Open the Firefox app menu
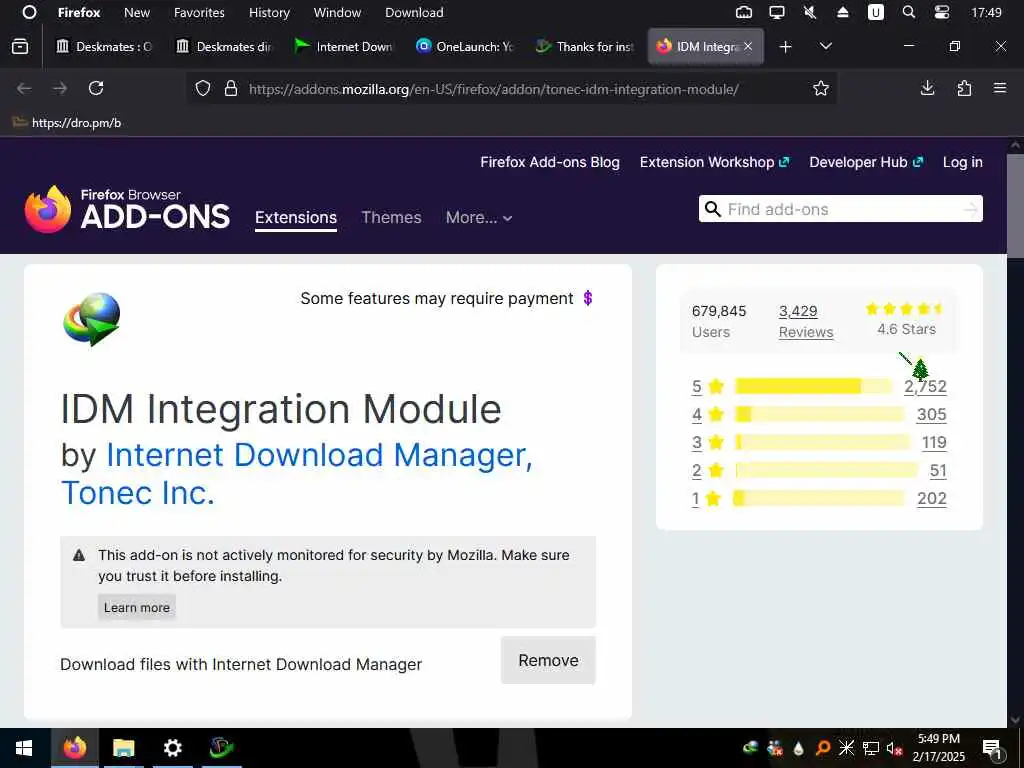The width and height of the screenshot is (1024, 768). [x=79, y=12]
